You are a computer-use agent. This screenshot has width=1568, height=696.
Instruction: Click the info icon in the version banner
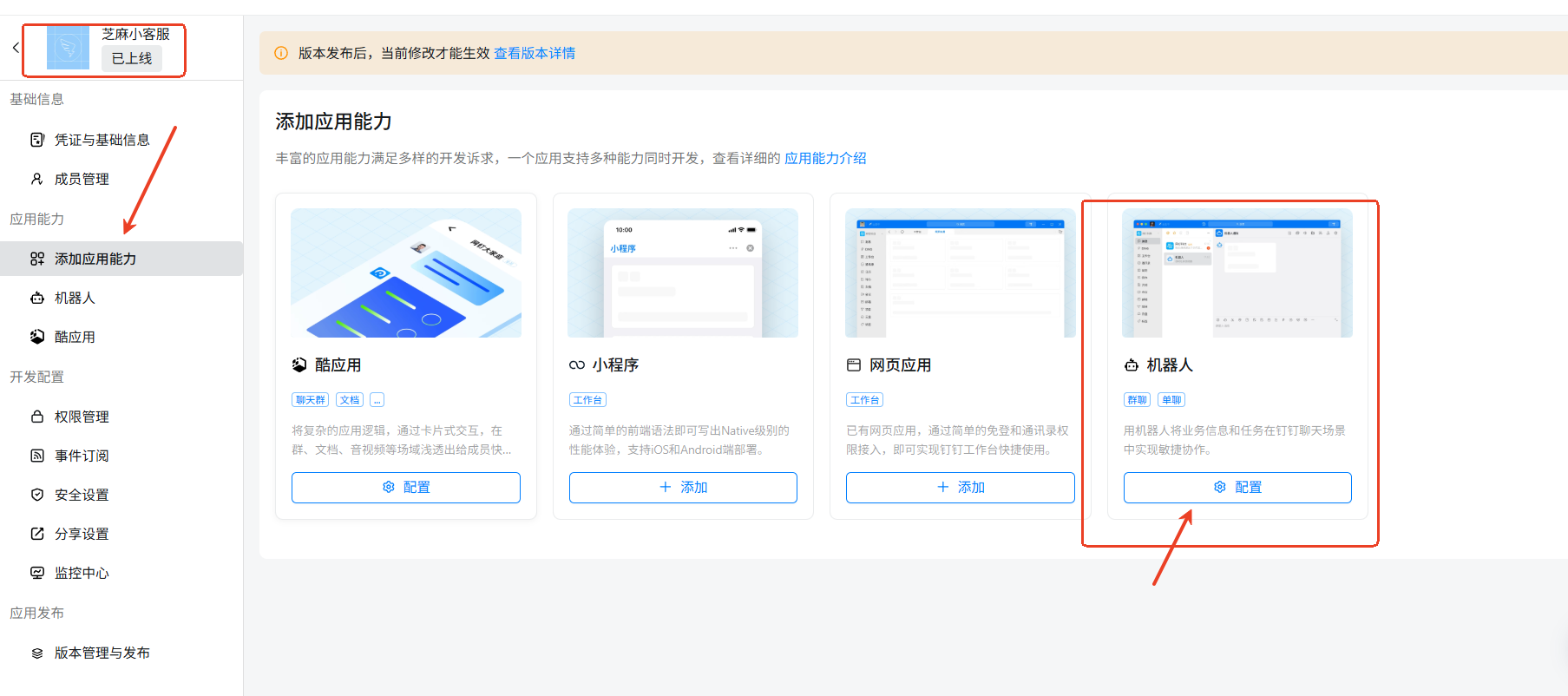[281, 53]
